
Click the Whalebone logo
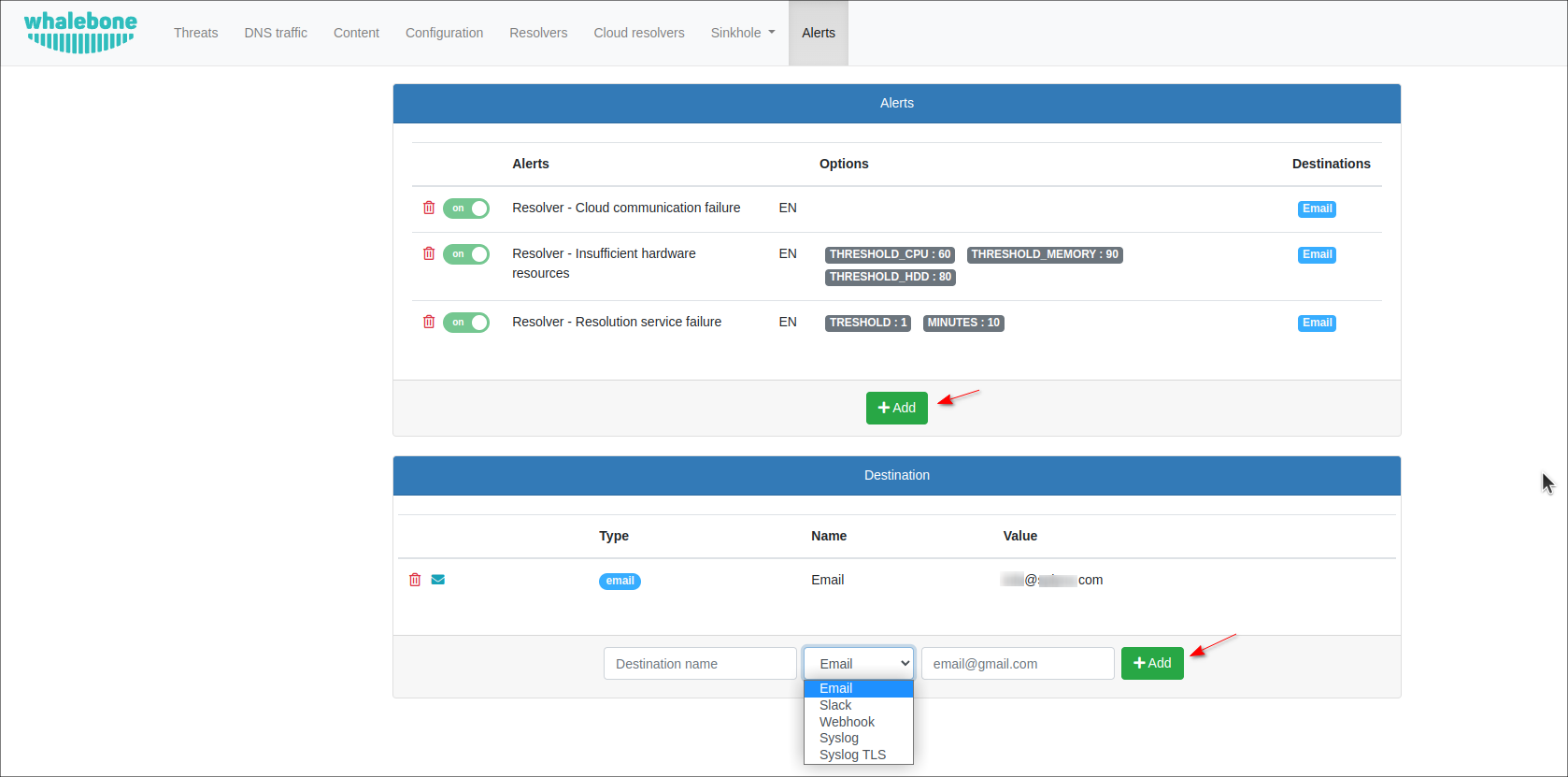pyautogui.click(x=80, y=33)
